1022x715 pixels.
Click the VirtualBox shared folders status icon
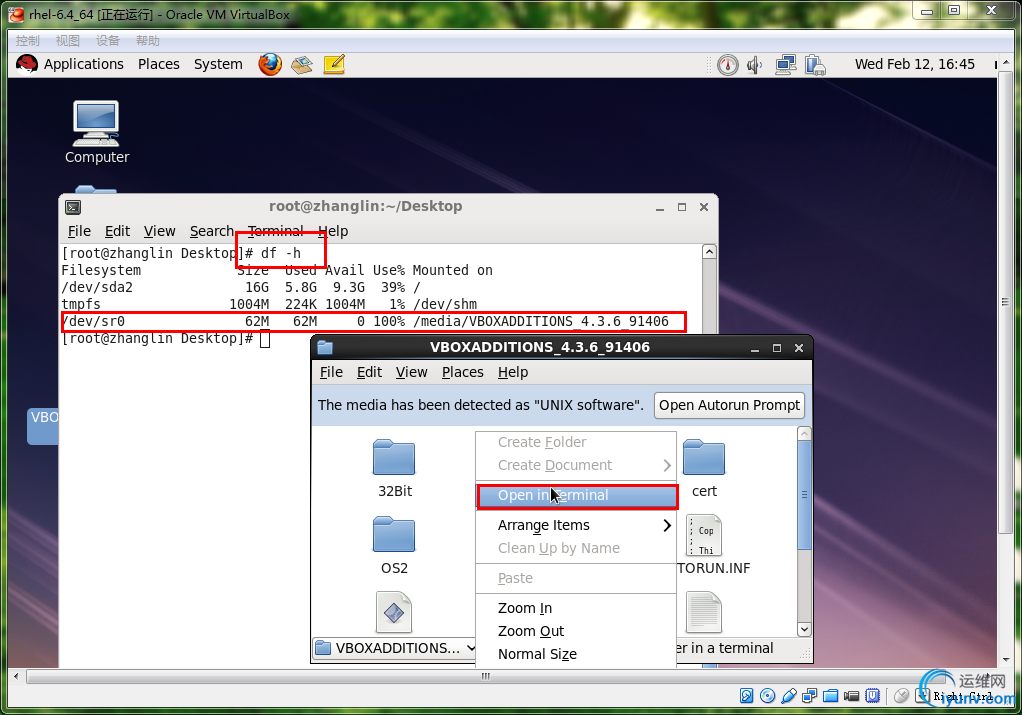pos(830,695)
